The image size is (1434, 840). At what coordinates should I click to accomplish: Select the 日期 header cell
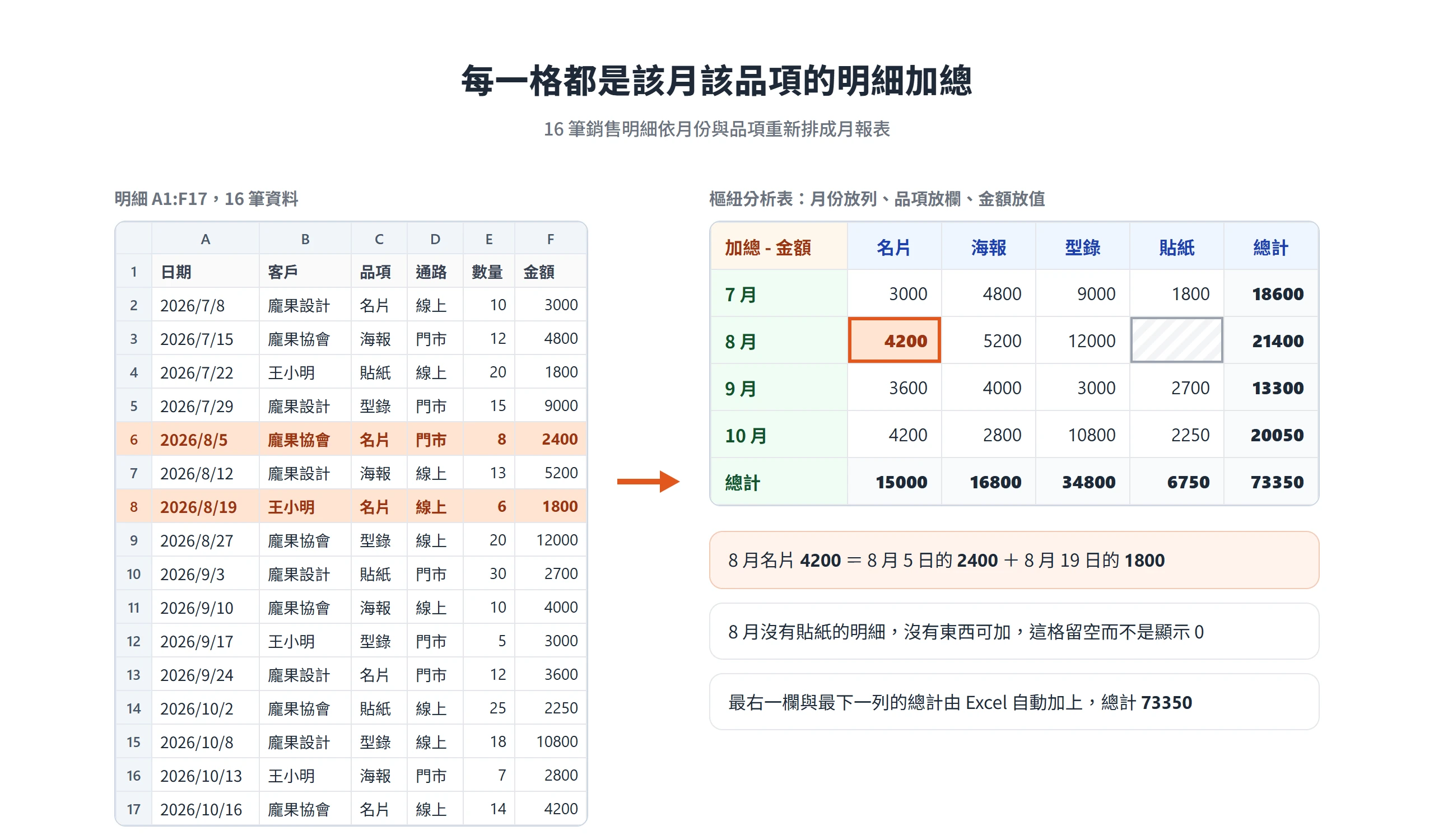click(206, 271)
